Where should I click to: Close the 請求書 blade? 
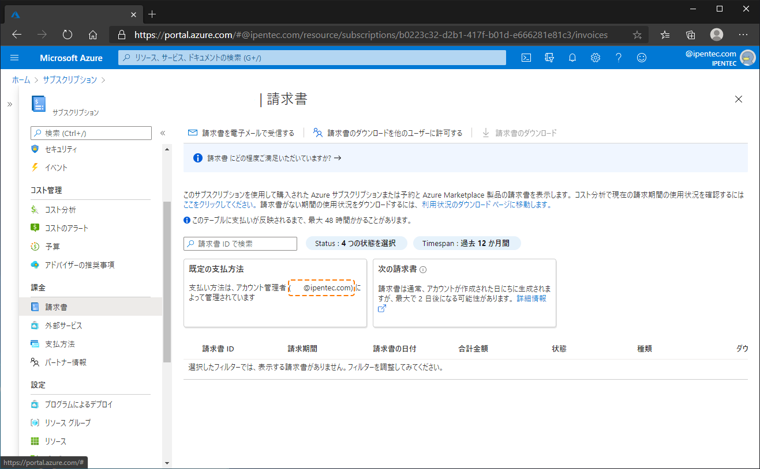click(x=738, y=99)
